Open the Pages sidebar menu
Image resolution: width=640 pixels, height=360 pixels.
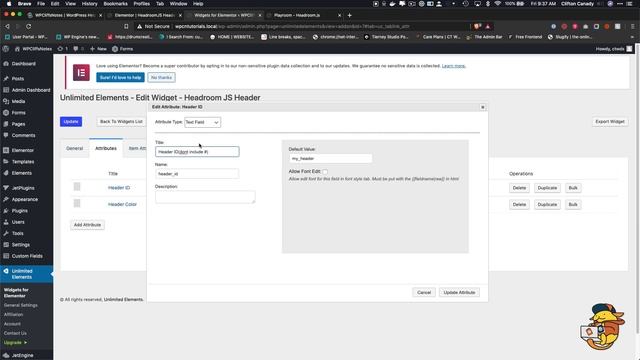coord(18,124)
